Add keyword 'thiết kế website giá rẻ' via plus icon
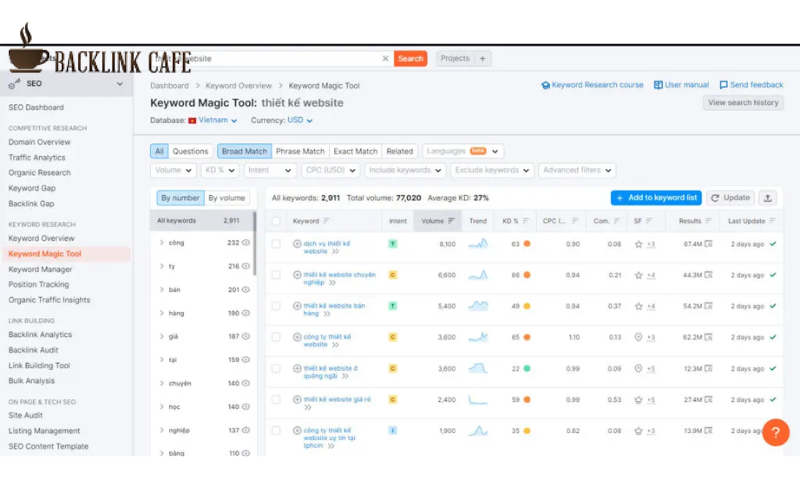This screenshot has height=500, width=800. coord(297,399)
